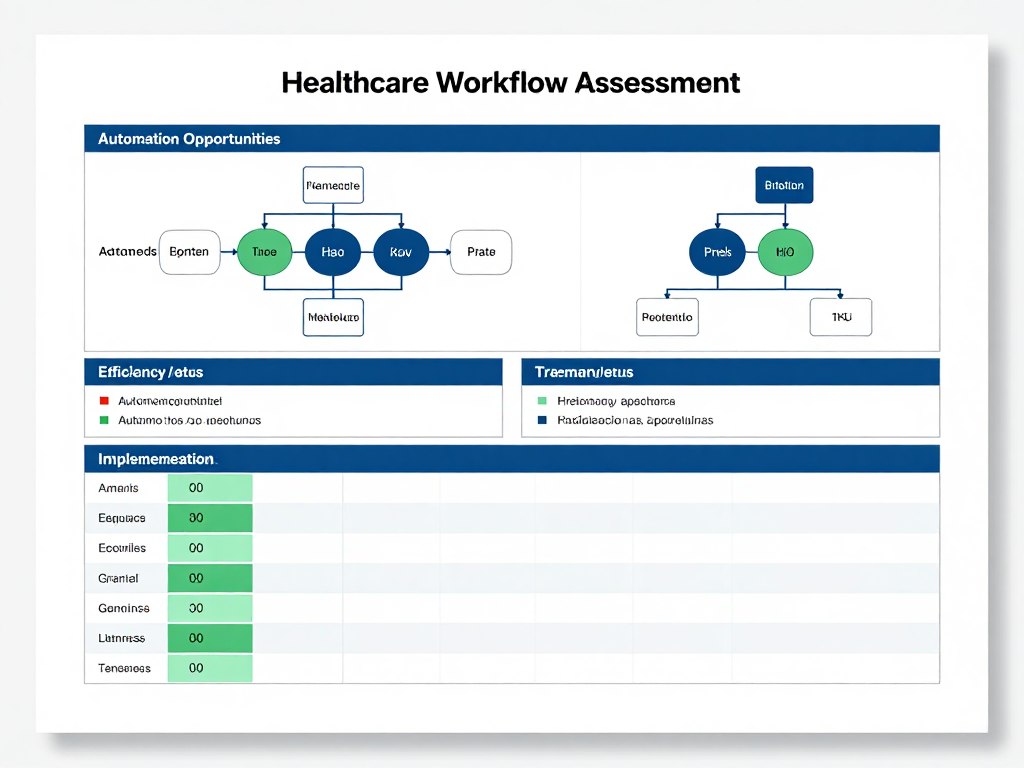Select the Gonninse row label
Screen dimensions: 1024x768
tap(124, 608)
